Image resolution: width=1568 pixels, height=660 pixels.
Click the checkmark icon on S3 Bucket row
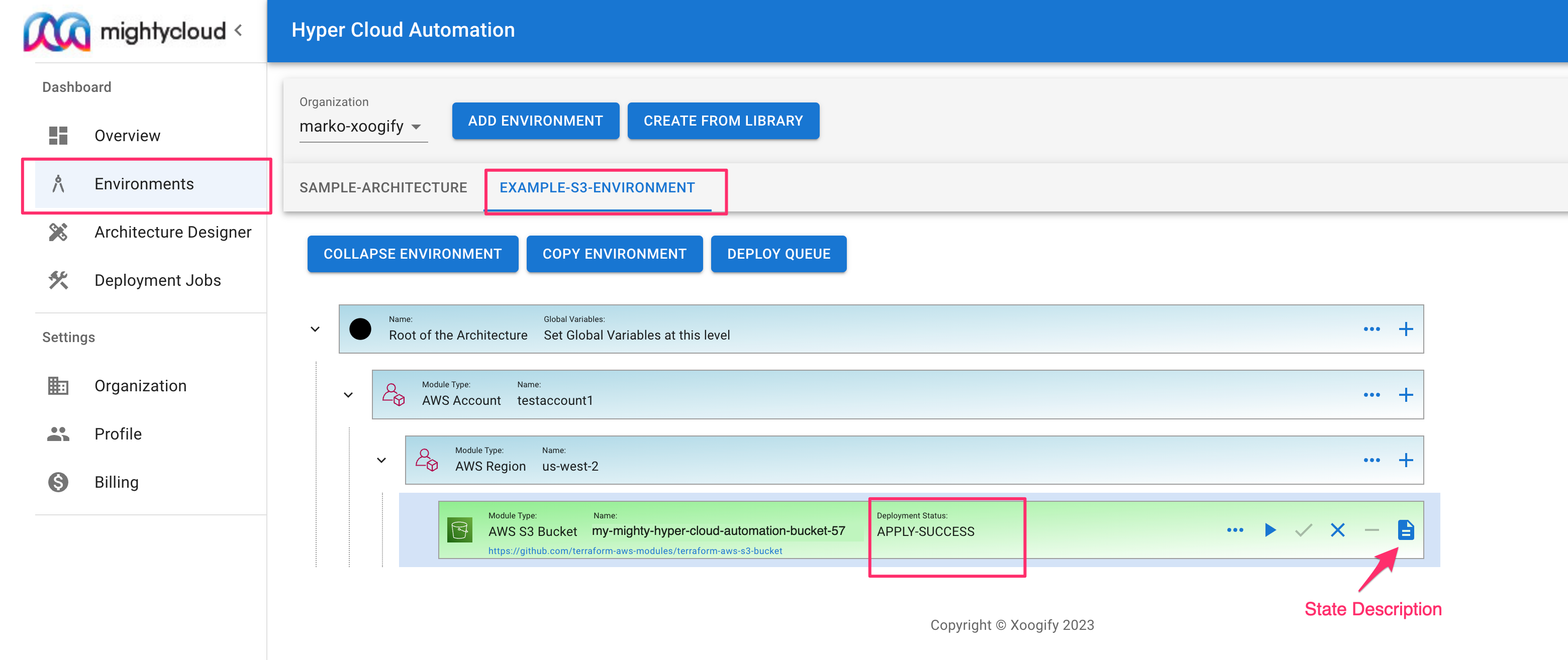coord(1303,530)
